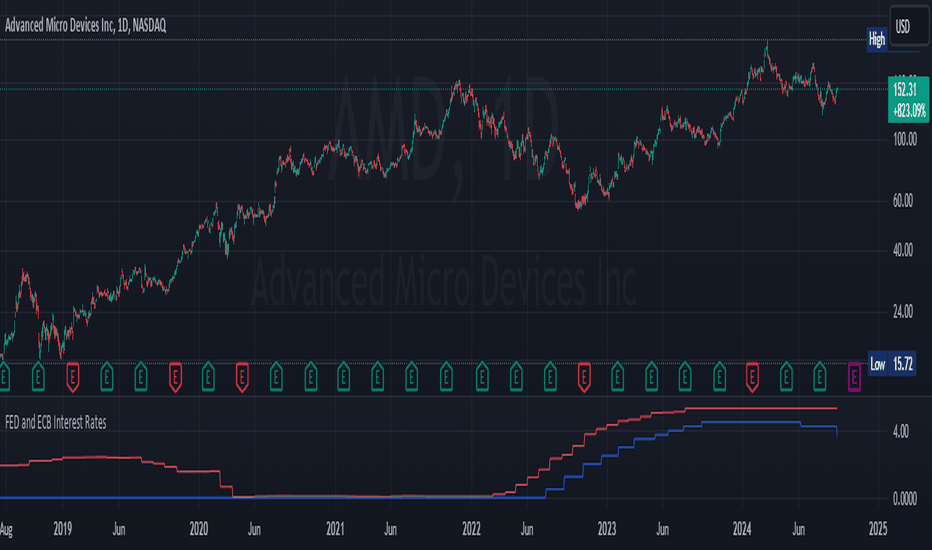Select the FED and ECB Interest Rates indicator label
The width and height of the screenshot is (932, 550).
[56, 423]
